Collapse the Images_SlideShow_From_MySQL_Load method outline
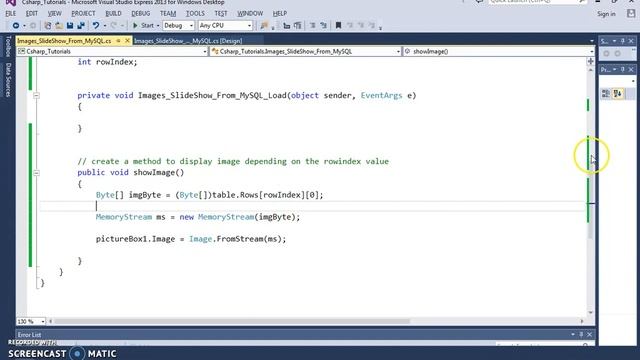Image resolution: width=640 pixels, height=360 pixels. click(x=36, y=96)
